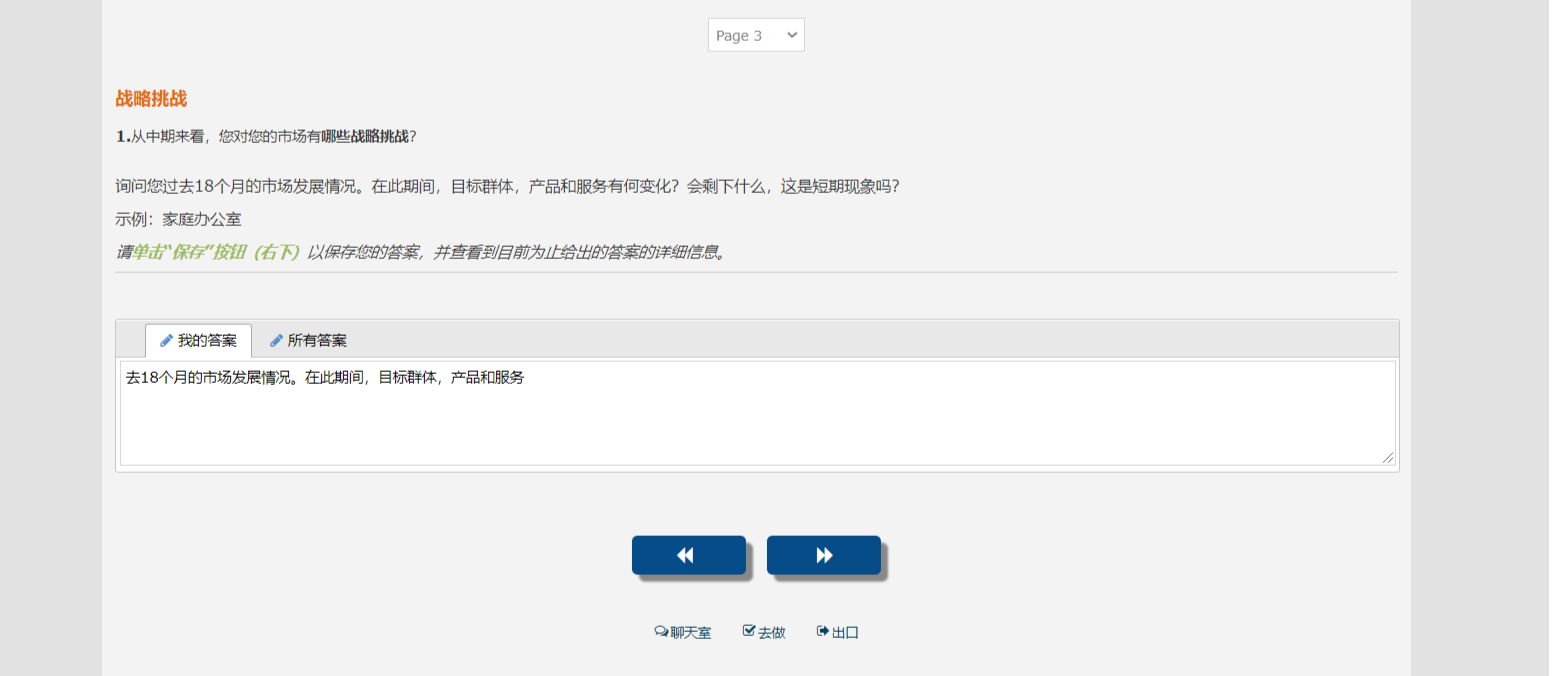
Task: Switch to the 我的答案 tab
Action: [198, 341]
